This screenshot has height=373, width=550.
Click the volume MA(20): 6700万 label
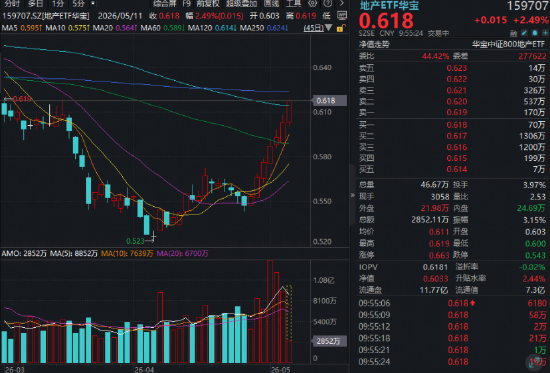[x=182, y=253]
